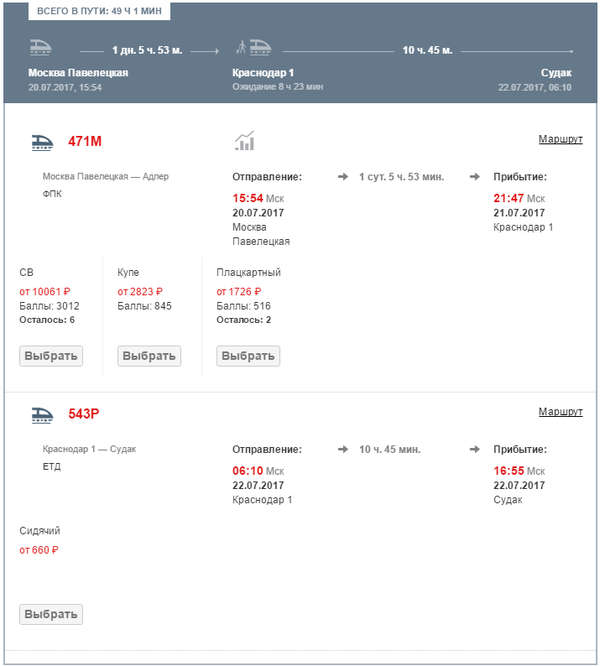This screenshot has width=600, height=666.
Task: Click the header train icon above Москва Павелецкая
Action: pos(41,47)
